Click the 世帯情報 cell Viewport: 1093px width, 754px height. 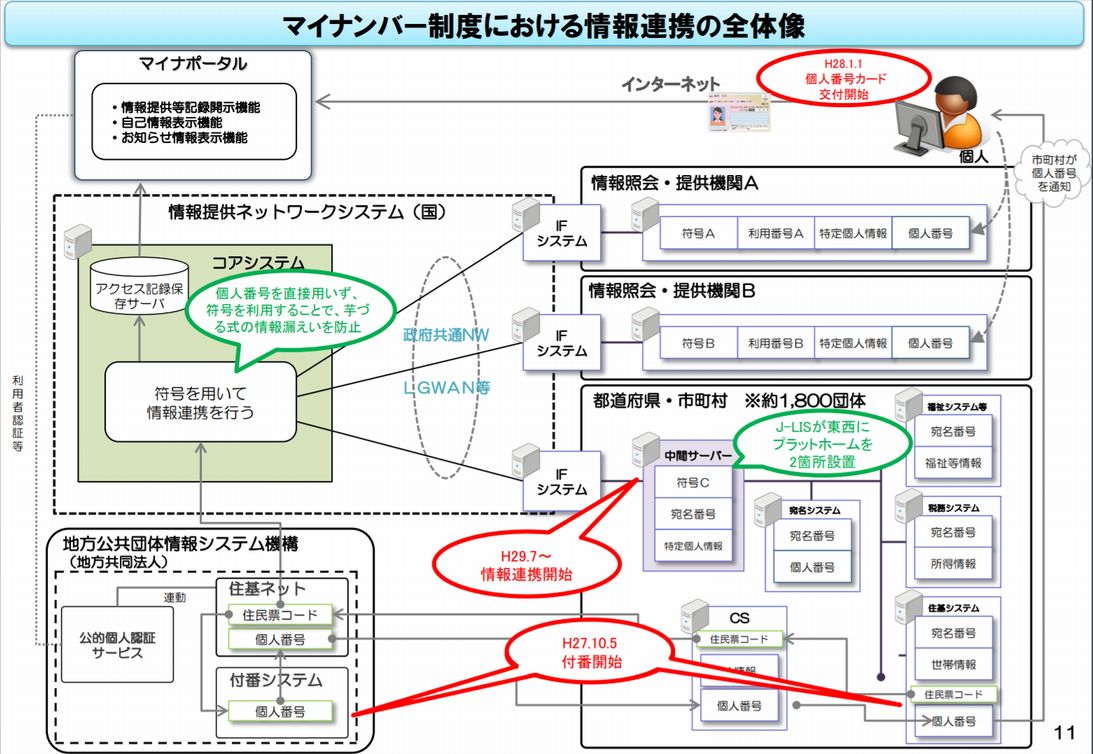pyautogui.click(x=953, y=665)
